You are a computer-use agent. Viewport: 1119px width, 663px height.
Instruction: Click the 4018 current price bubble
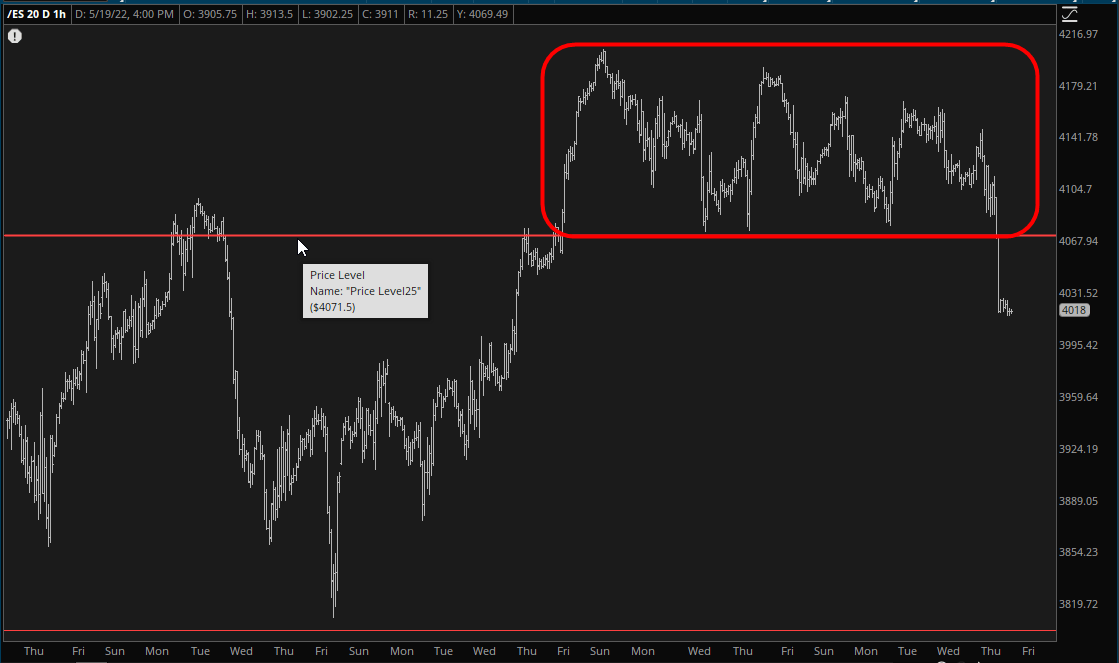coord(1074,311)
